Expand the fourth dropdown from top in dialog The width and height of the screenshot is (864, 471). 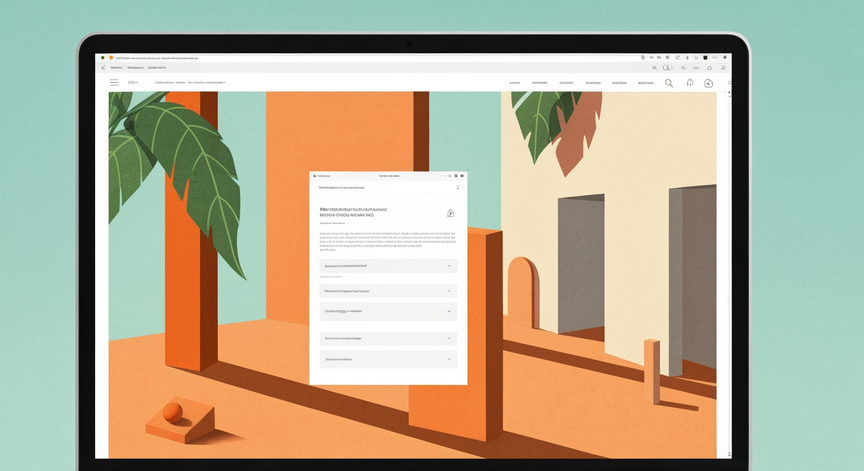click(x=388, y=338)
